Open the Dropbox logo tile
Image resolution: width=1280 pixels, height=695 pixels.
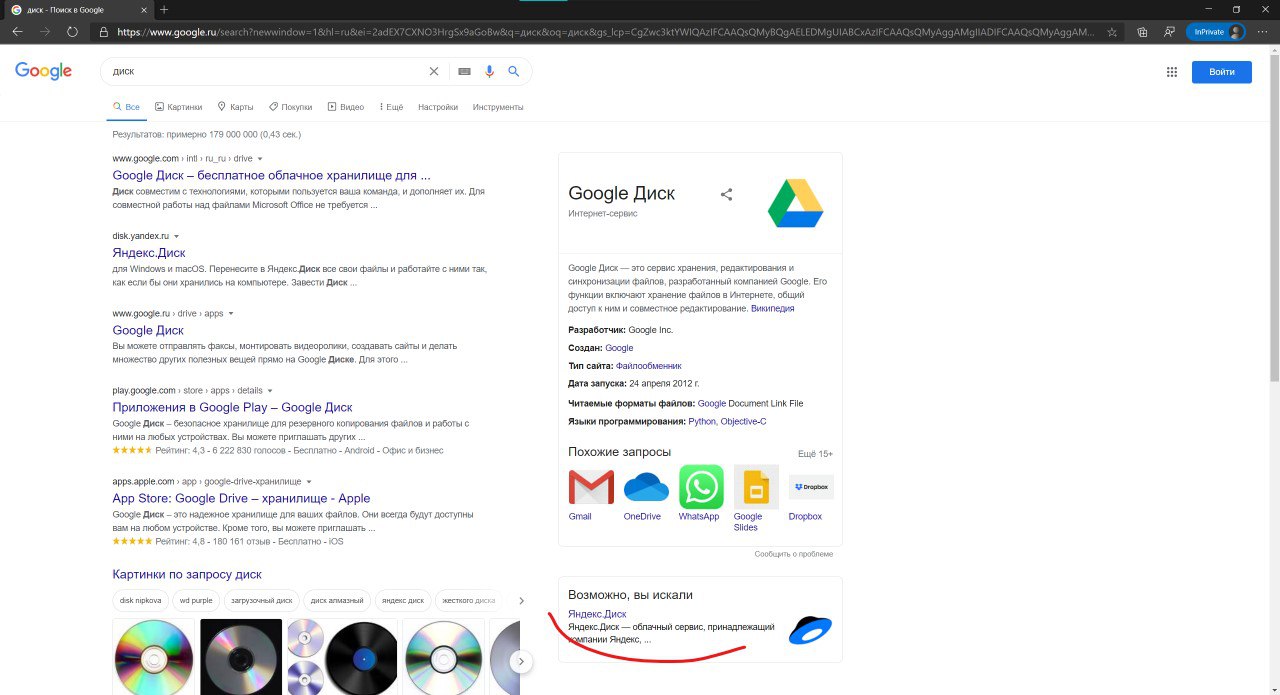(x=811, y=487)
